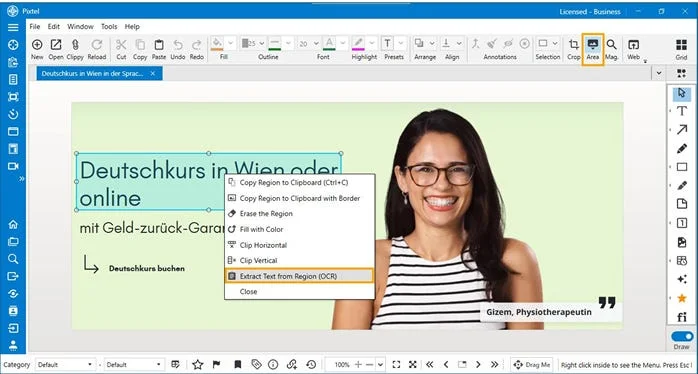Screen dimensions: 698x374
Task: Open the Align dropdown
Action: [x=459, y=43]
